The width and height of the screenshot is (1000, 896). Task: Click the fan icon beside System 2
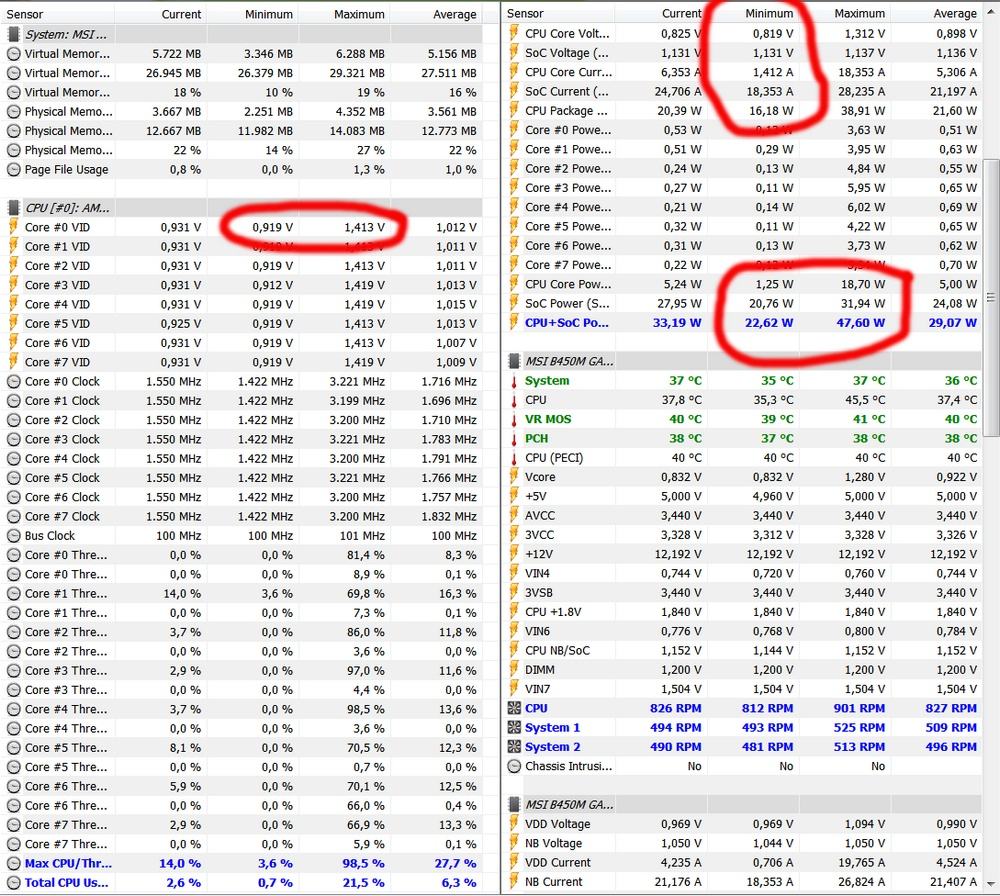click(514, 747)
